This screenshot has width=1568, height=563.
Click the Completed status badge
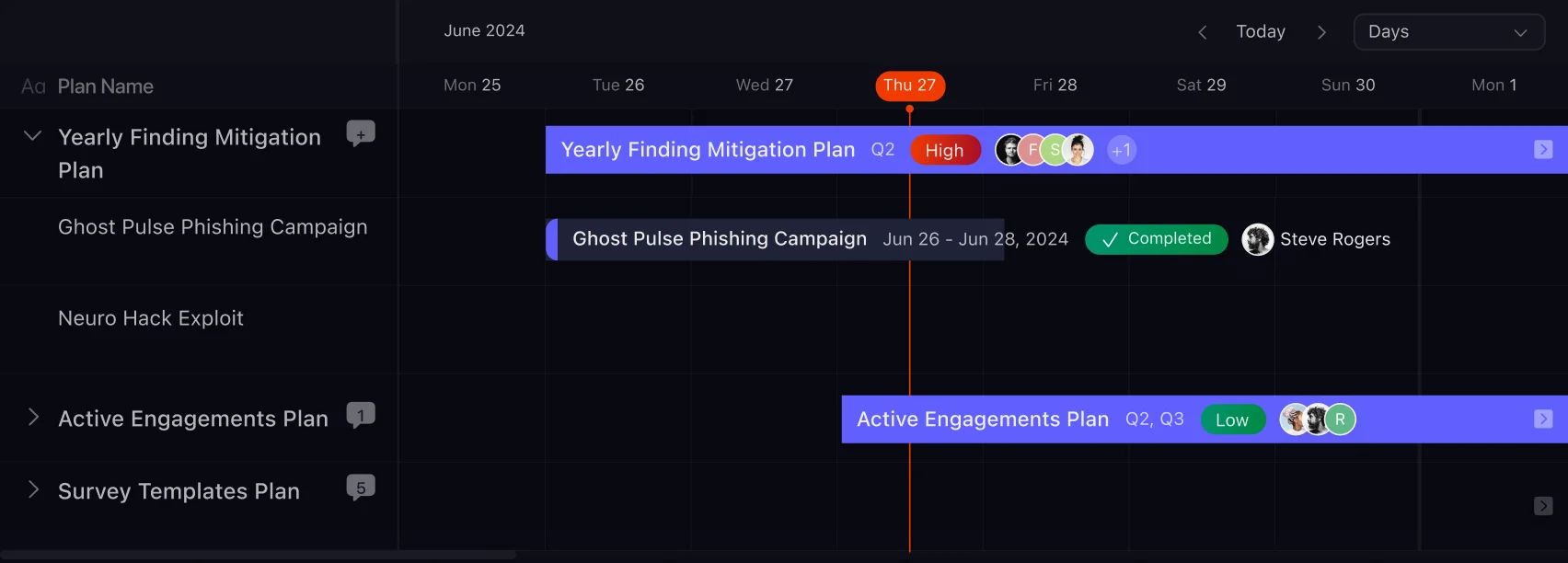(x=1157, y=239)
